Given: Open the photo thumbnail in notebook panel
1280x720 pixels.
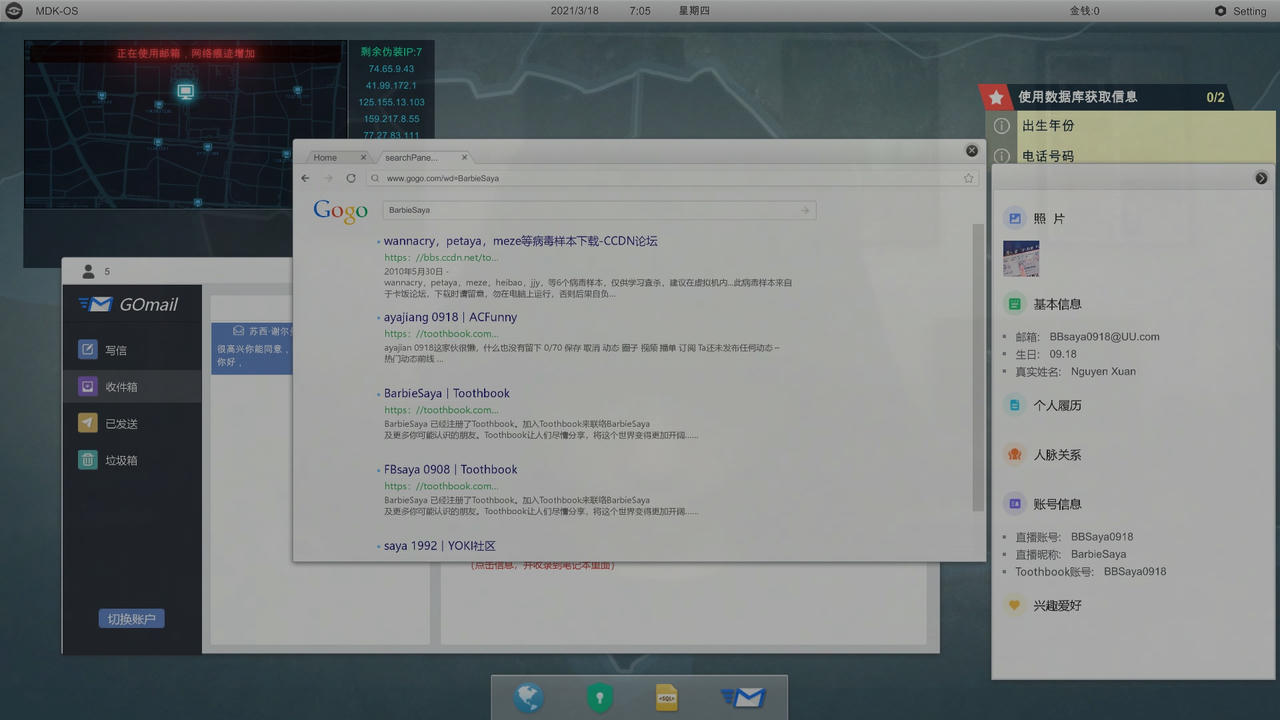Looking at the screenshot, I should coord(1021,258).
